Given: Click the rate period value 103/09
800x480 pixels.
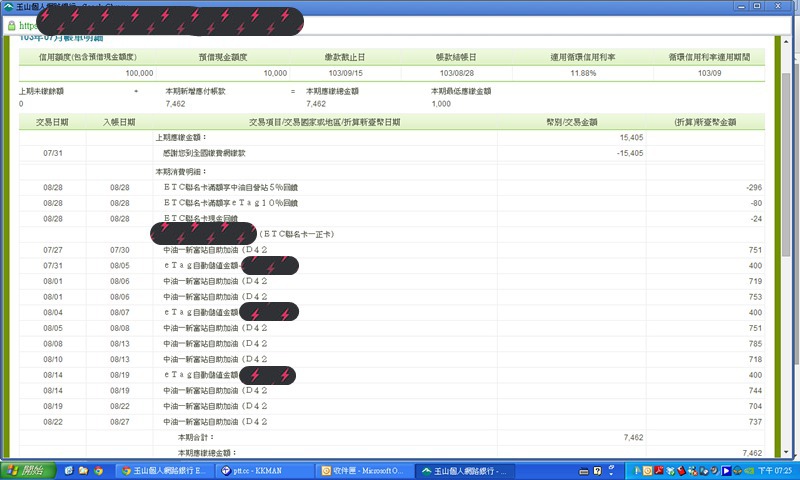Looking at the screenshot, I should [x=709, y=73].
